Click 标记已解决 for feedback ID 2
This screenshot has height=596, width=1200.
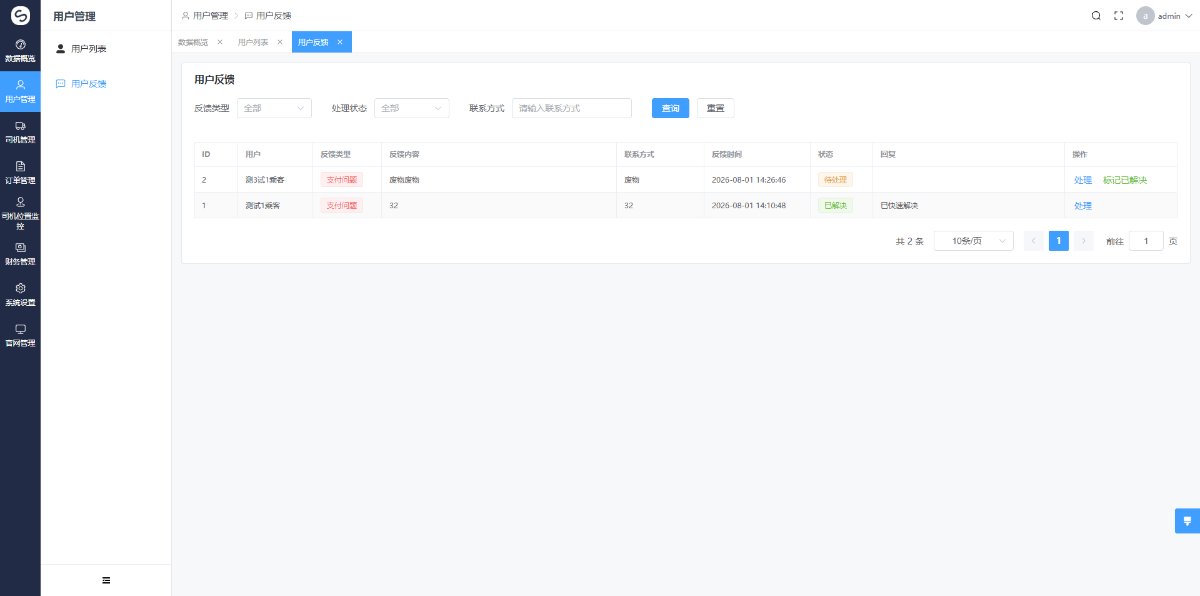(x=1125, y=180)
